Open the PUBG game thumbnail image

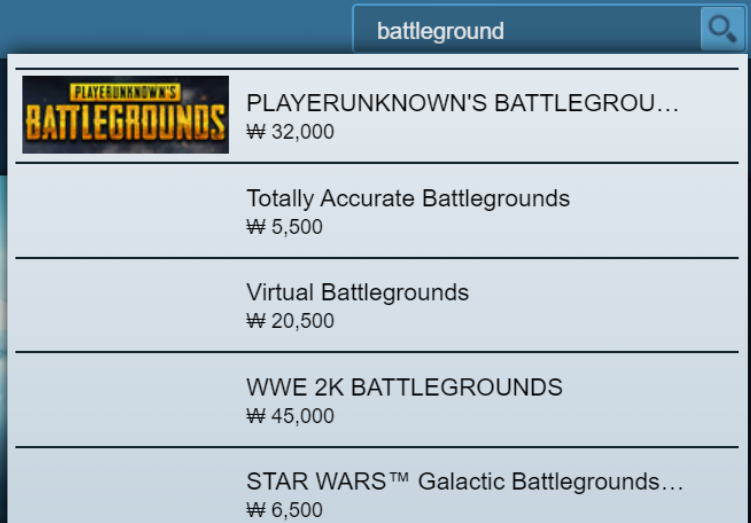(125, 114)
